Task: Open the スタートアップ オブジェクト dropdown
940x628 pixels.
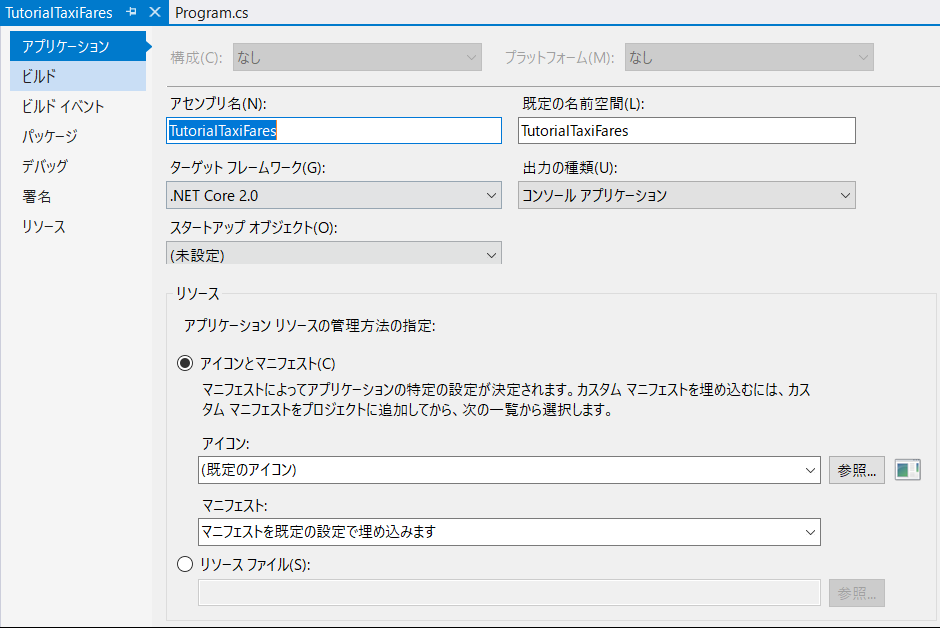Action: [x=491, y=254]
